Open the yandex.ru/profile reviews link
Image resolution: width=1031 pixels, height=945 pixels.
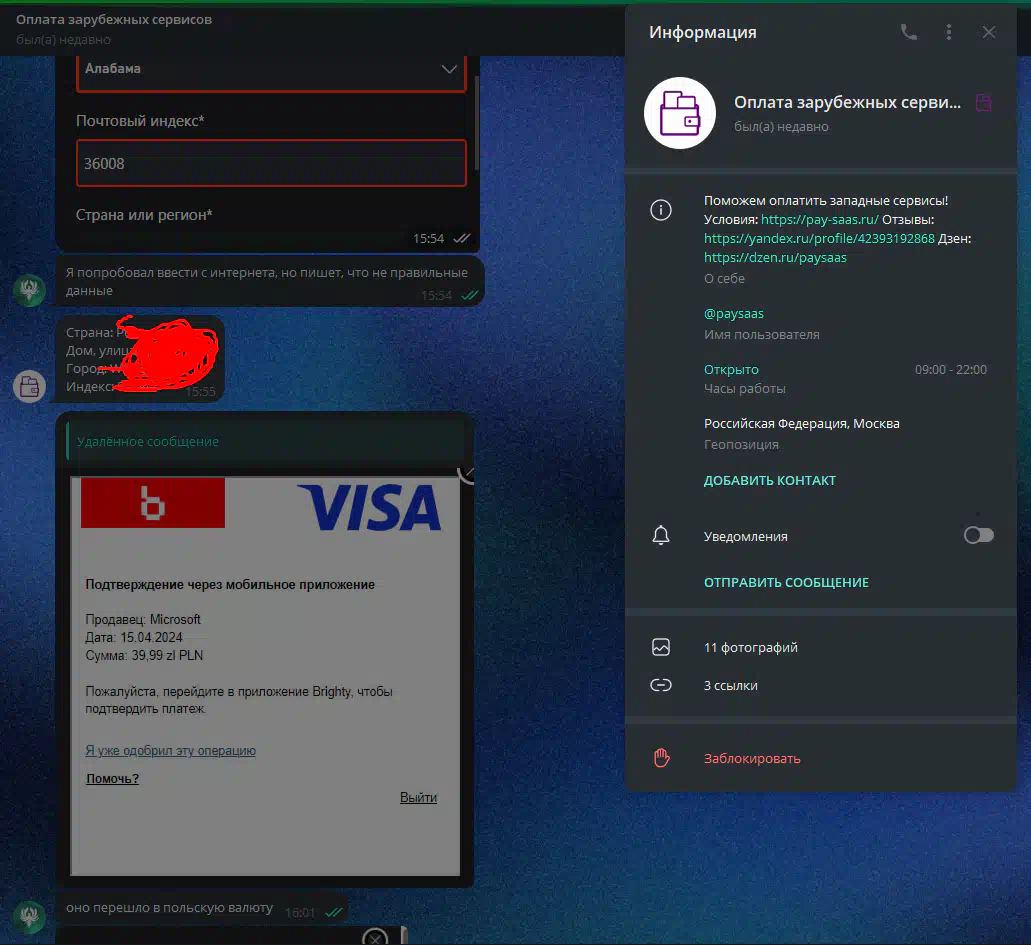coord(819,239)
